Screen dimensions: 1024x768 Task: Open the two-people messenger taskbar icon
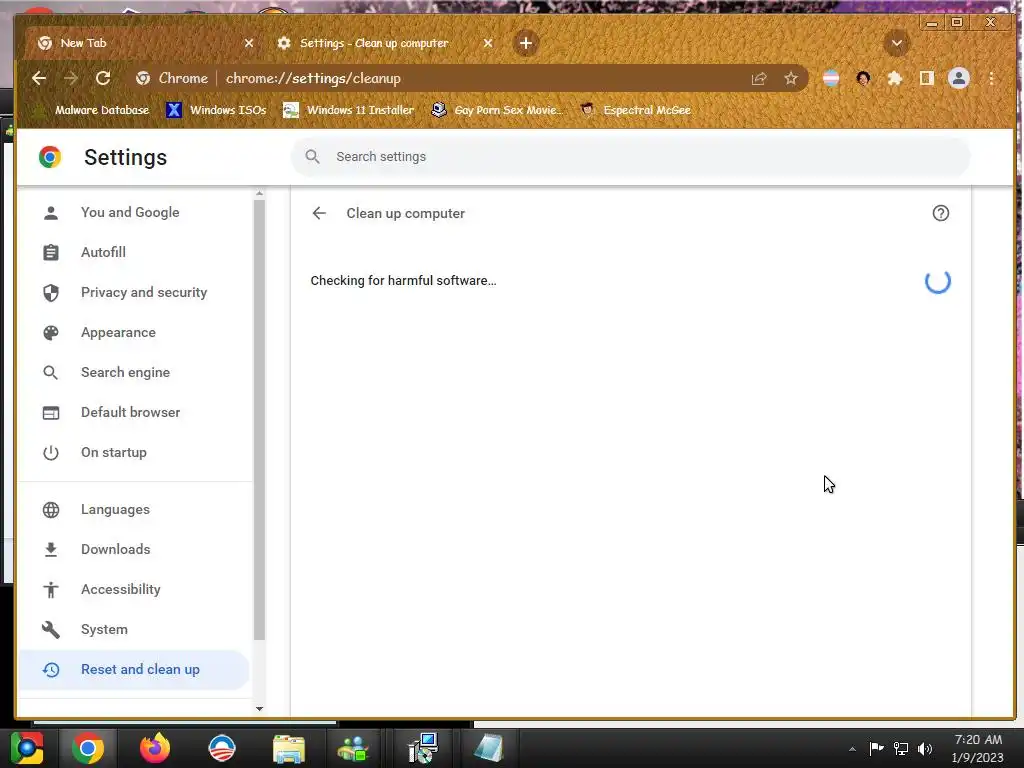coord(353,748)
